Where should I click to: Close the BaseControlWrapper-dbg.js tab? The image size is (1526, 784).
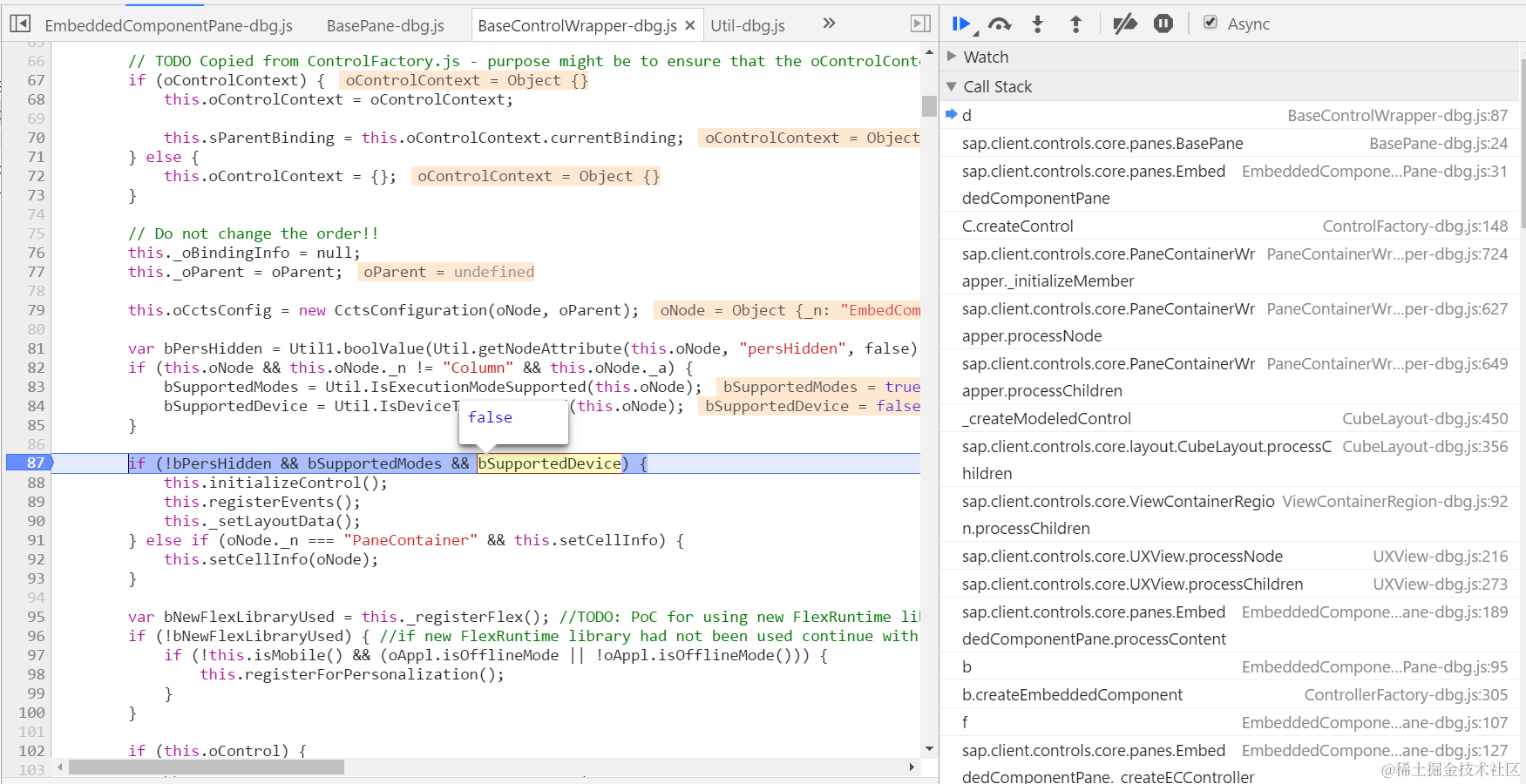[x=690, y=25]
